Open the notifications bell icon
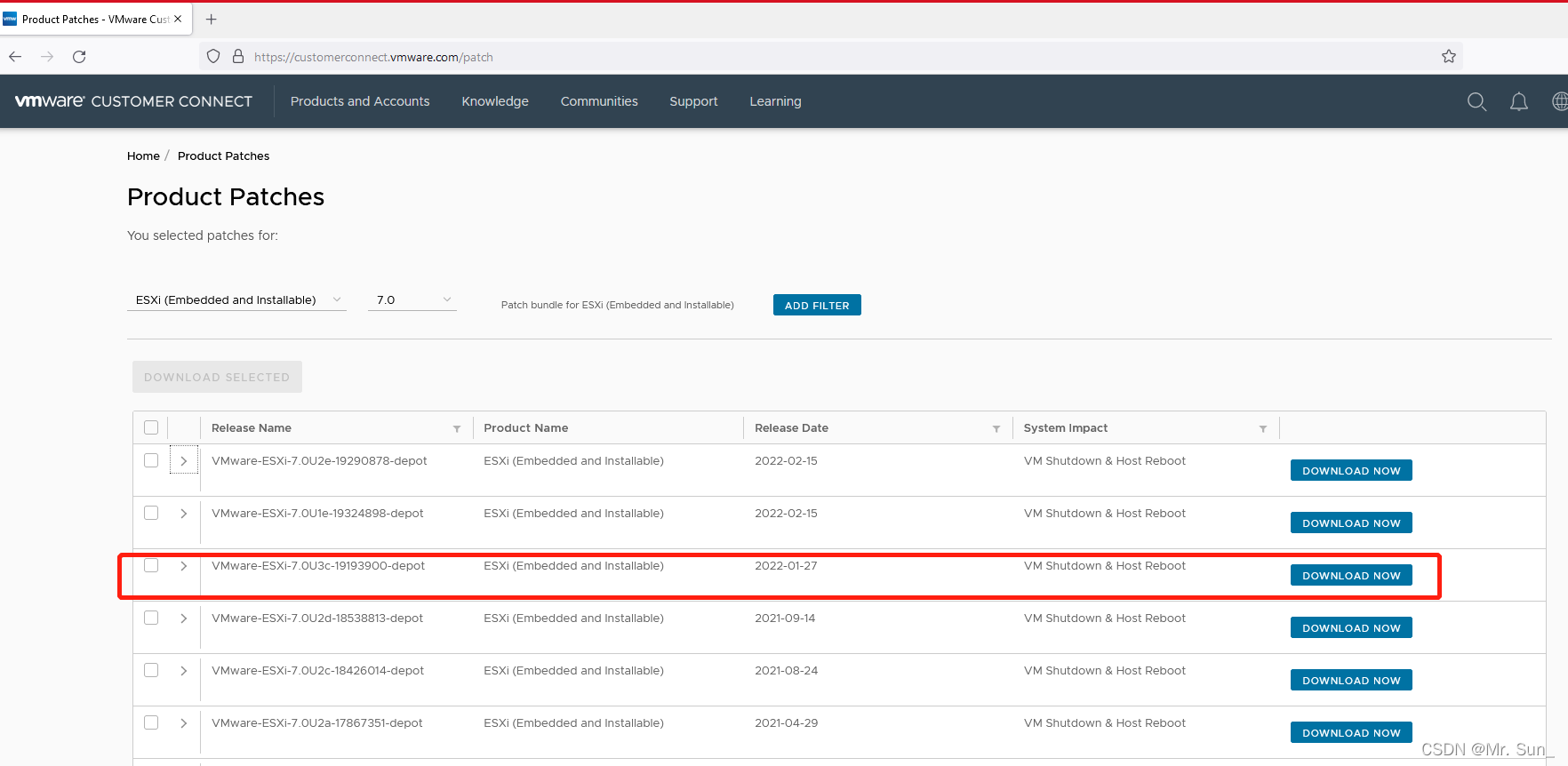The height and width of the screenshot is (766, 1568). [x=1519, y=101]
